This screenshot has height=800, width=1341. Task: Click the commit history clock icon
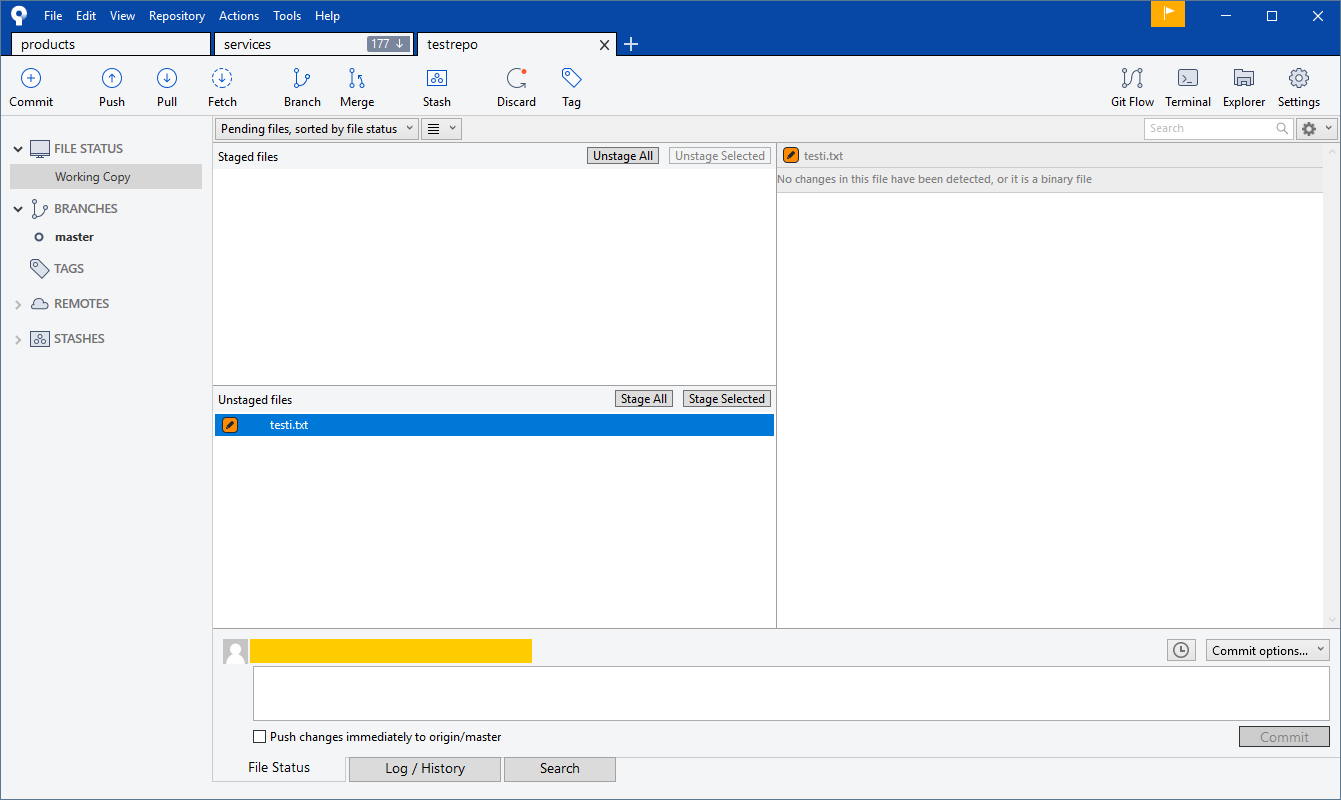click(x=1181, y=650)
